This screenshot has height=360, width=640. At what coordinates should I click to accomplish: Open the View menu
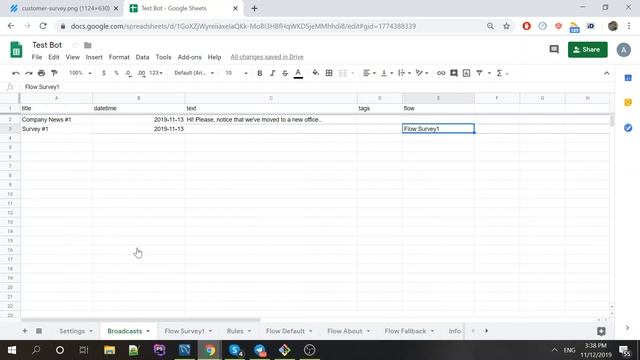point(73,57)
